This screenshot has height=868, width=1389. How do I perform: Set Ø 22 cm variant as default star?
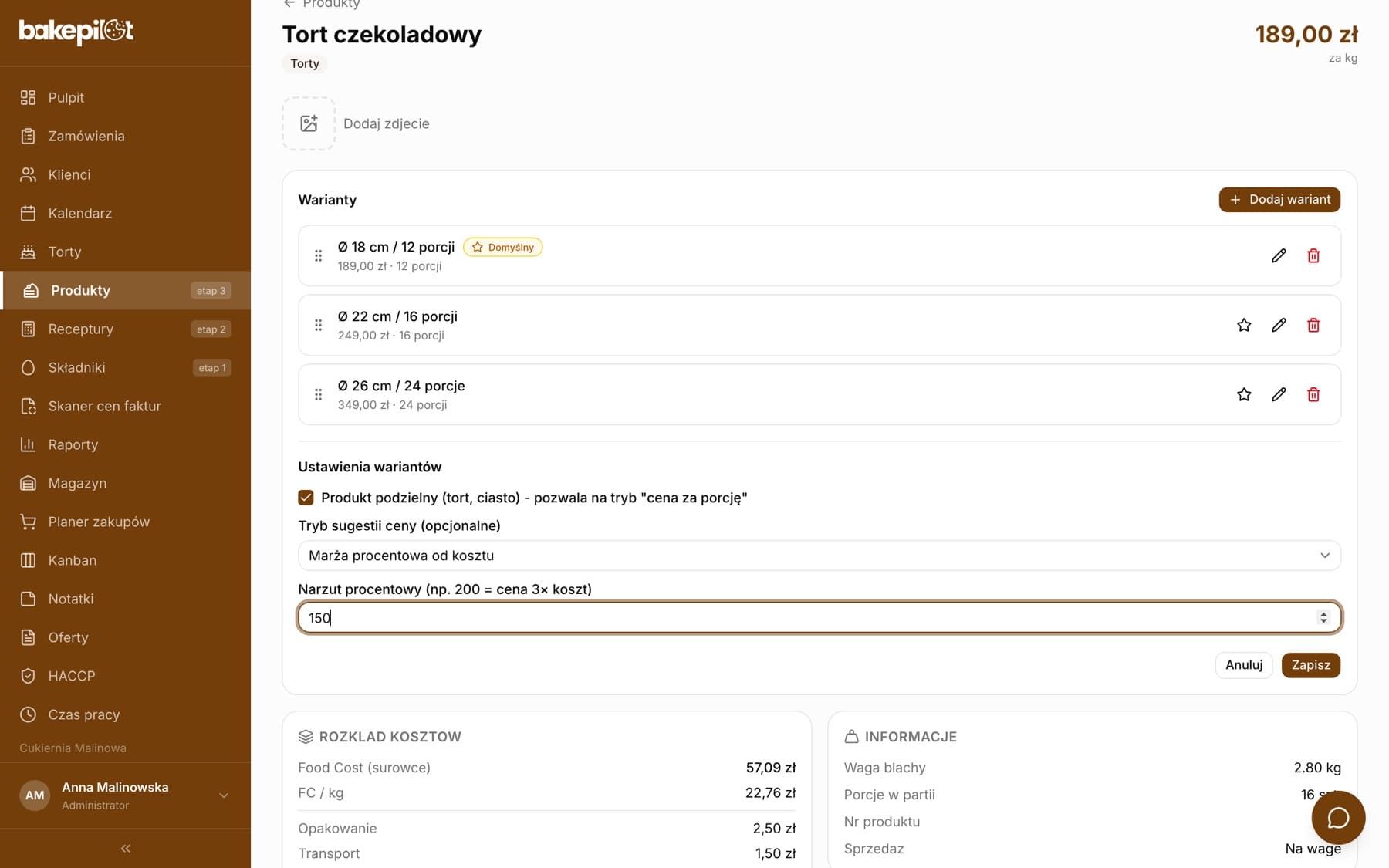point(1244,325)
